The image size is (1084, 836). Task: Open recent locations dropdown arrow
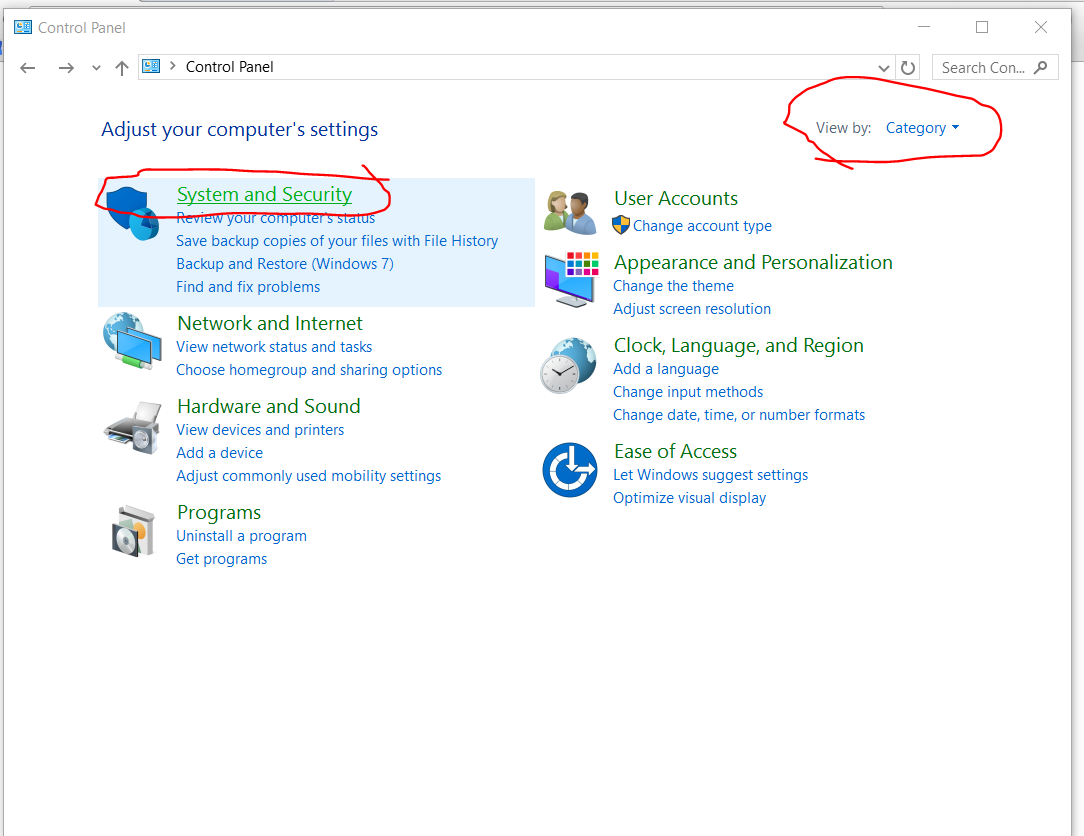coord(96,68)
